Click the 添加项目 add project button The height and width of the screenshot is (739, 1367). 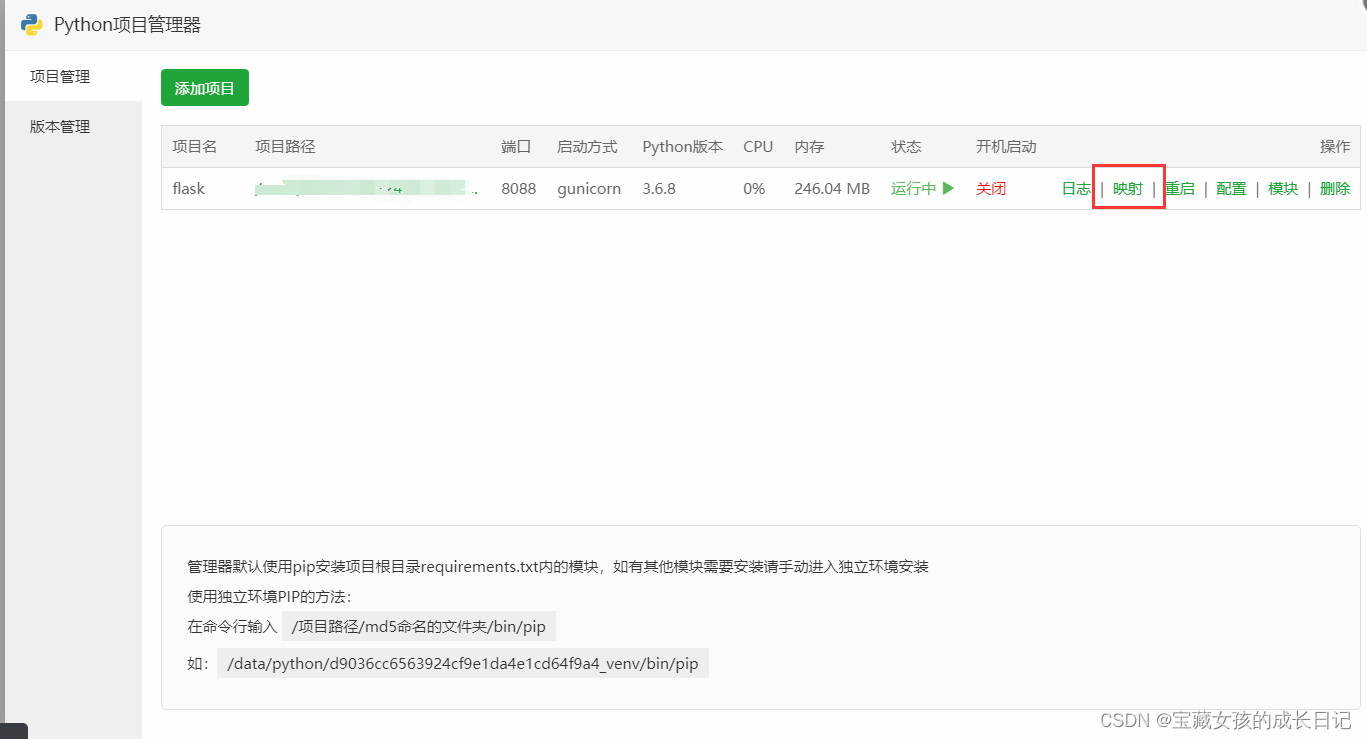(204, 87)
